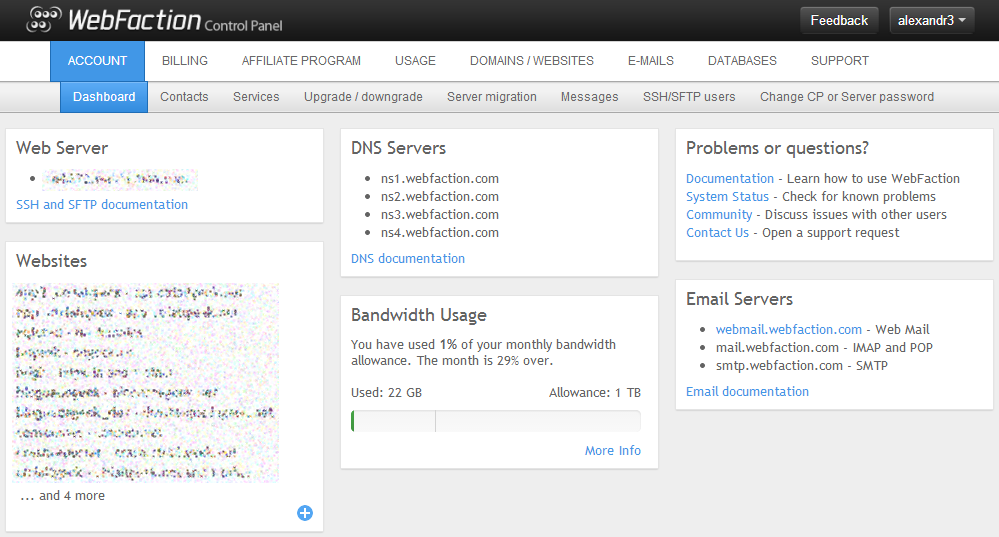Open the Email documentation link

tap(747, 391)
